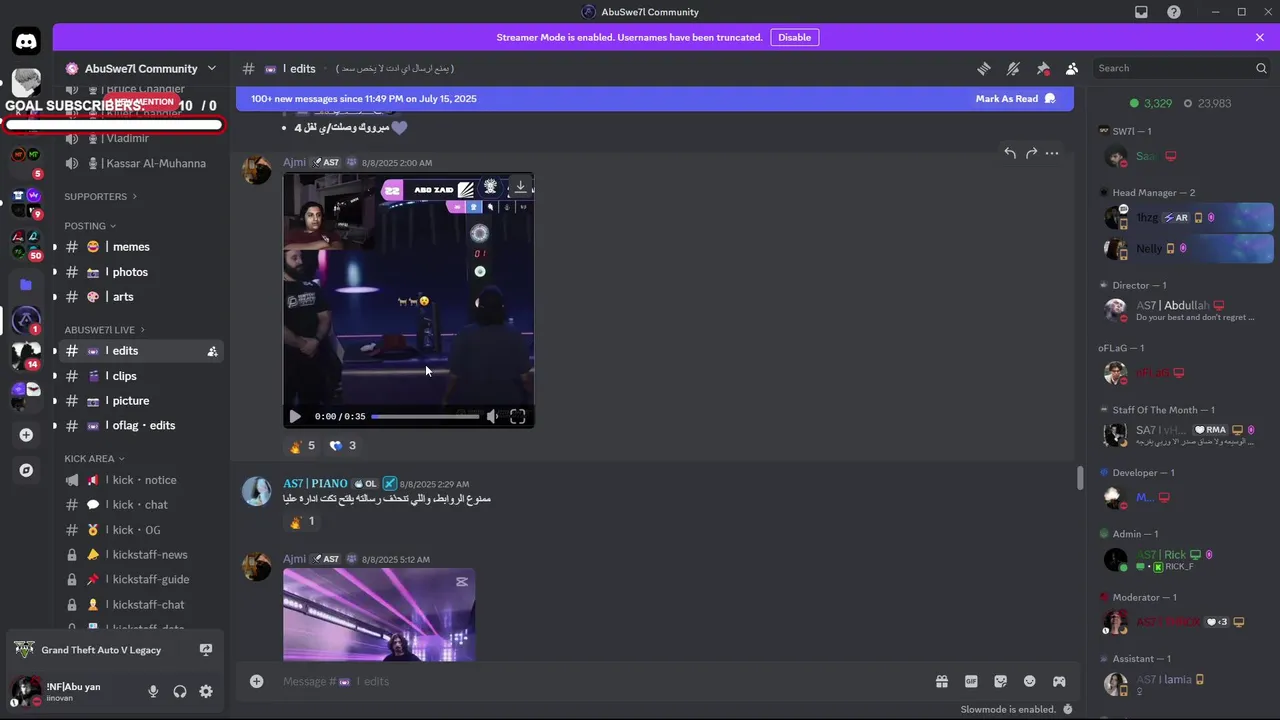1280x720 pixels.
Task: Create invite icon on edits channel
Action: coord(212,351)
